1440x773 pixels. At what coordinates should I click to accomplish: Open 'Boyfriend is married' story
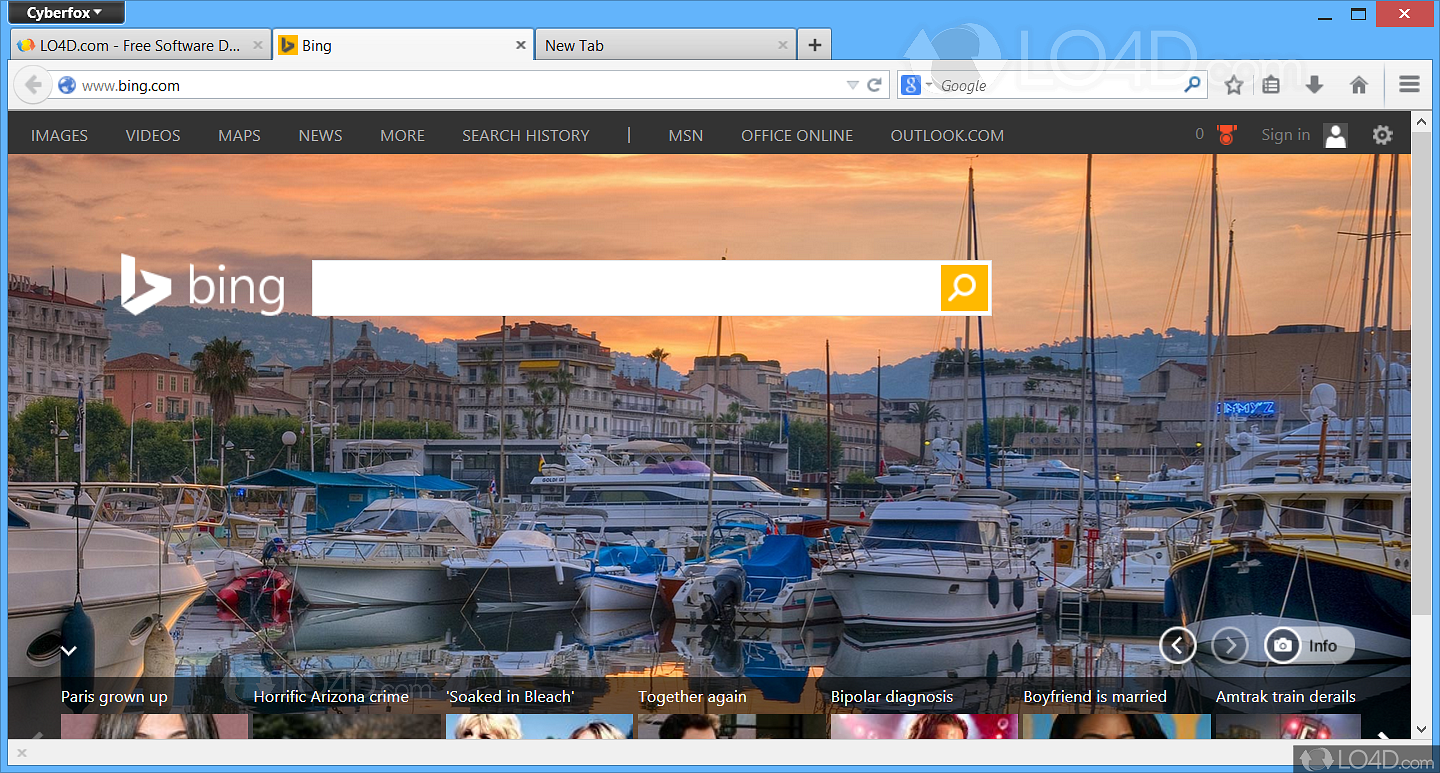[1095, 697]
